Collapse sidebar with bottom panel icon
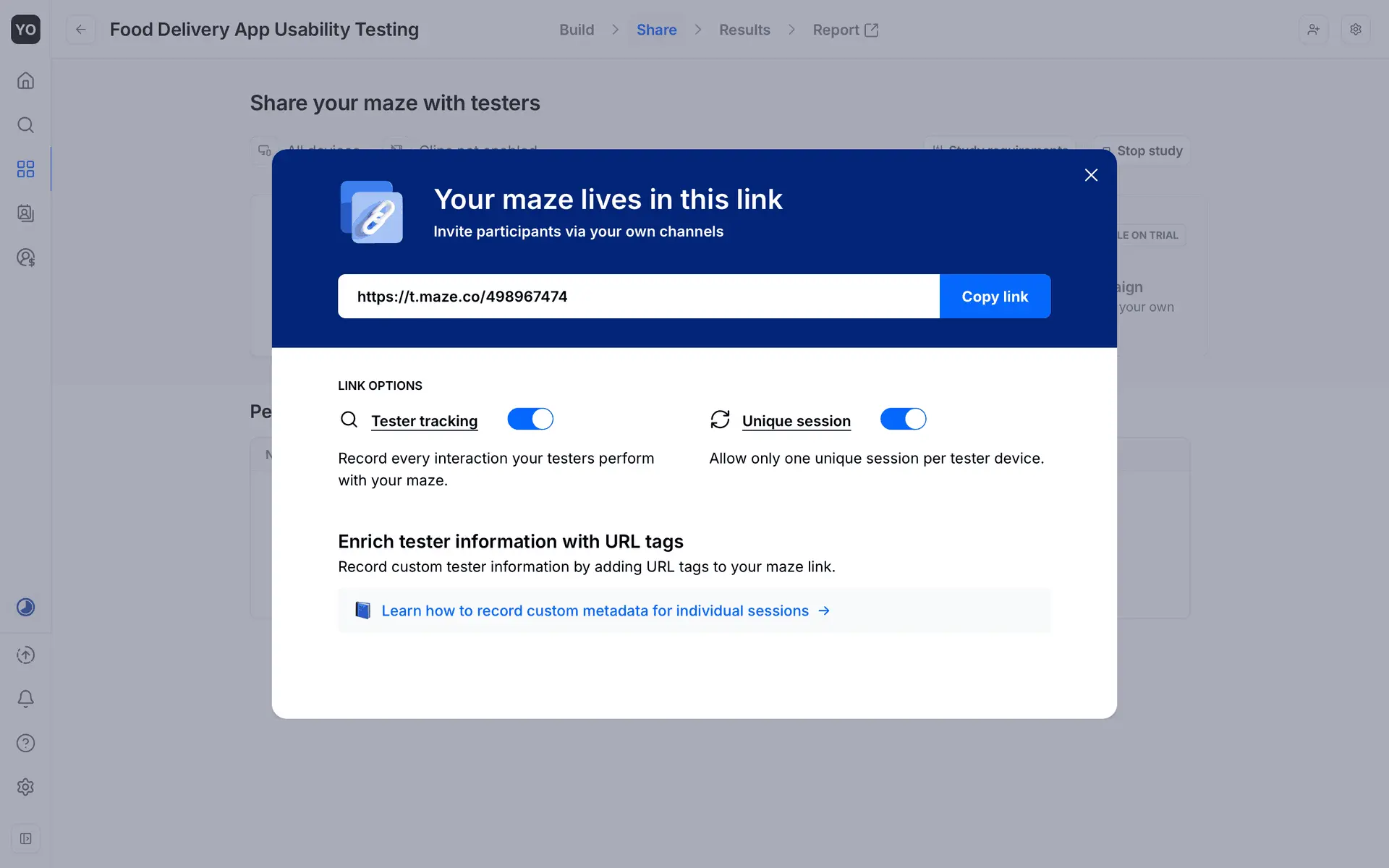This screenshot has width=1389, height=868. pos(25,838)
